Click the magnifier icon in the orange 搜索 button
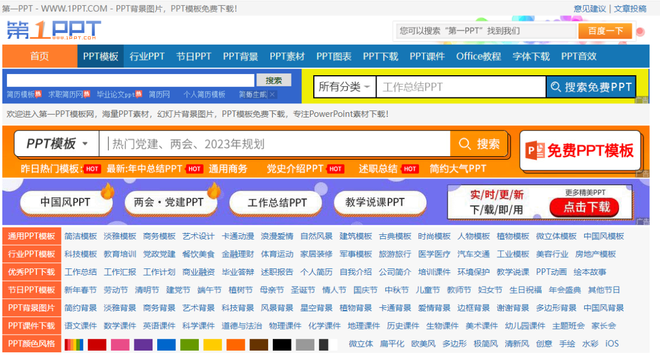660x360 pixels. 465,144
